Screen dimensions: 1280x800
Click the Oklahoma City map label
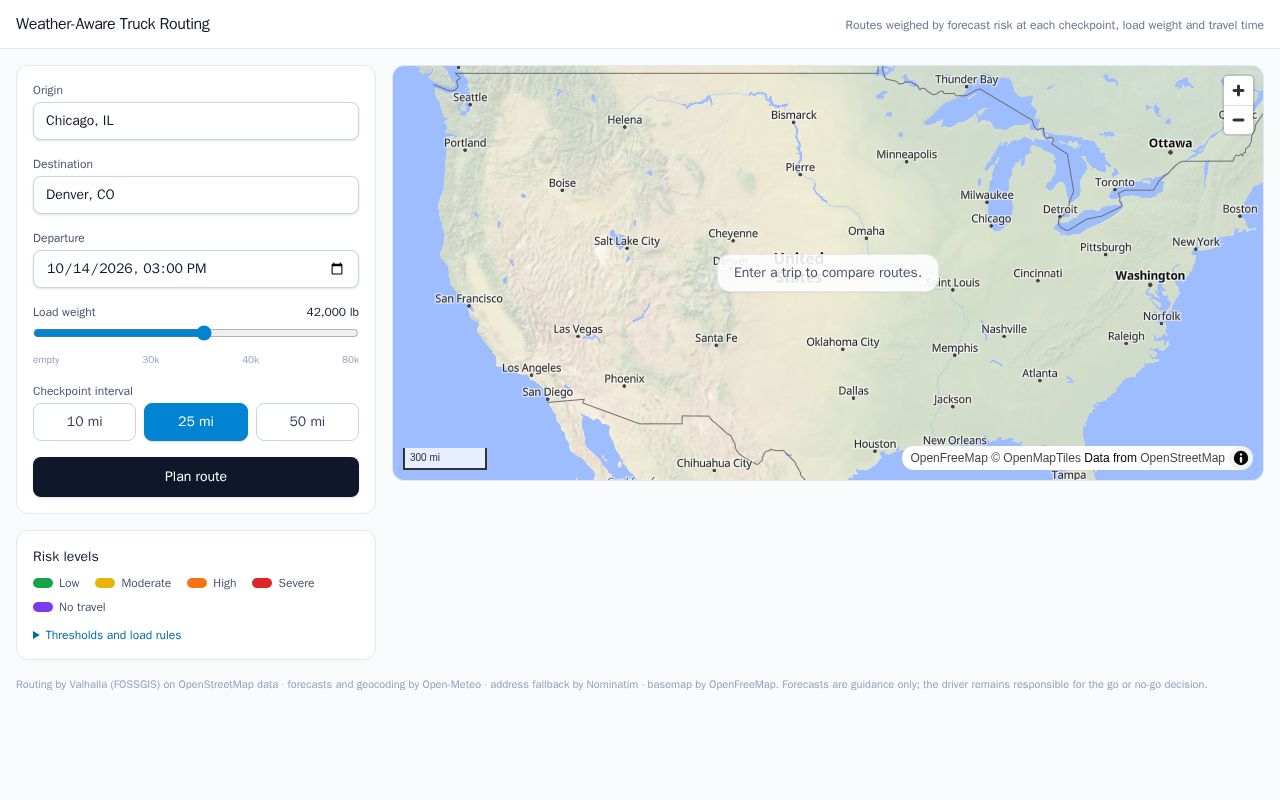pos(843,342)
